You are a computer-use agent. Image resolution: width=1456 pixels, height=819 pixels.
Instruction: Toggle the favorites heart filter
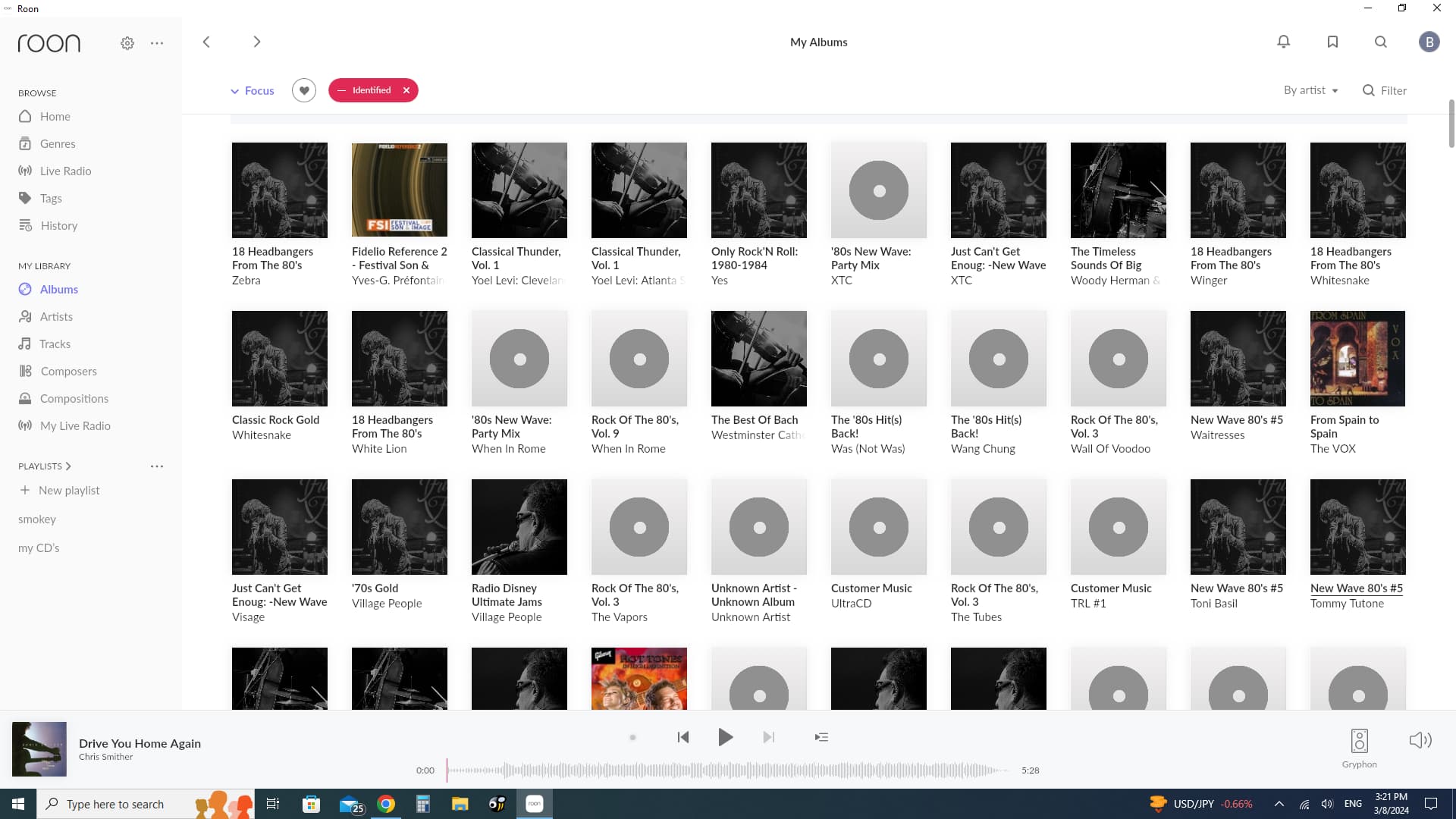304,90
